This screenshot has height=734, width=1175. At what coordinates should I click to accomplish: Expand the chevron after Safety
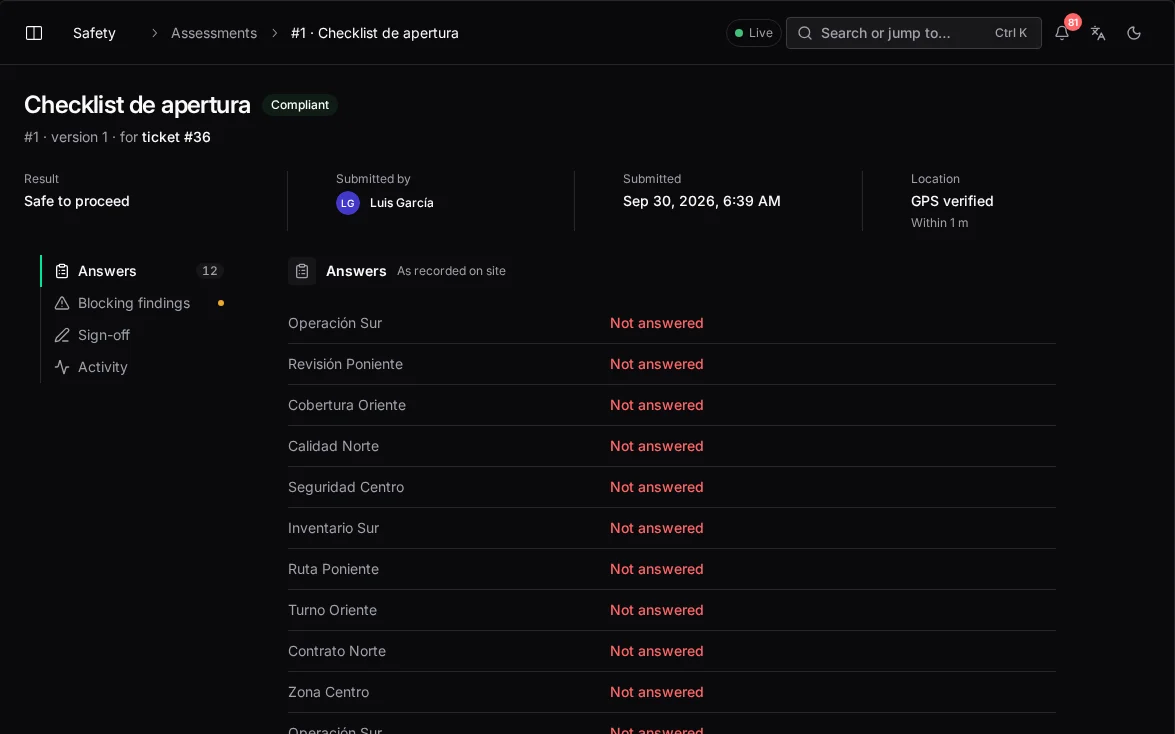point(154,33)
